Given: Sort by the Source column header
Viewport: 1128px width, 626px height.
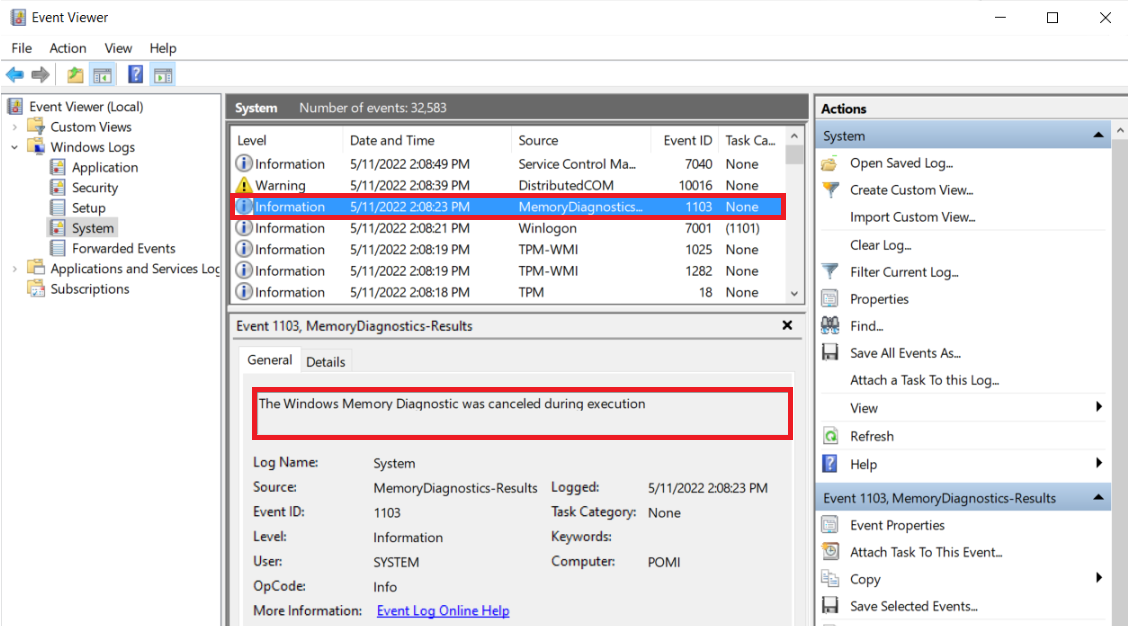Looking at the screenshot, I should (x=581, y=140).
